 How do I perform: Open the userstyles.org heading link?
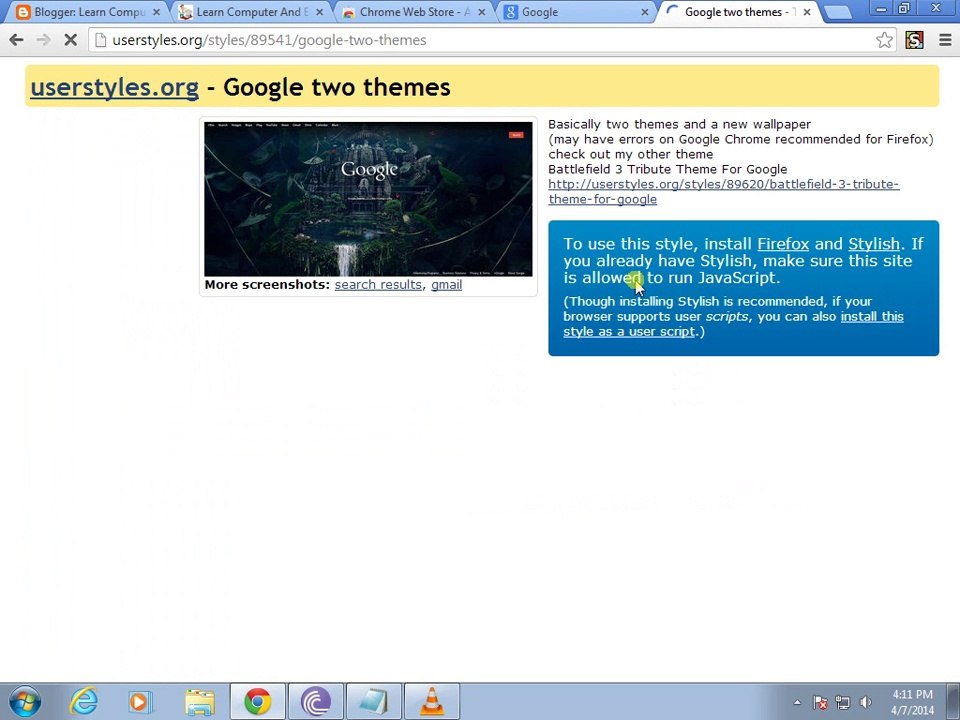114,87
